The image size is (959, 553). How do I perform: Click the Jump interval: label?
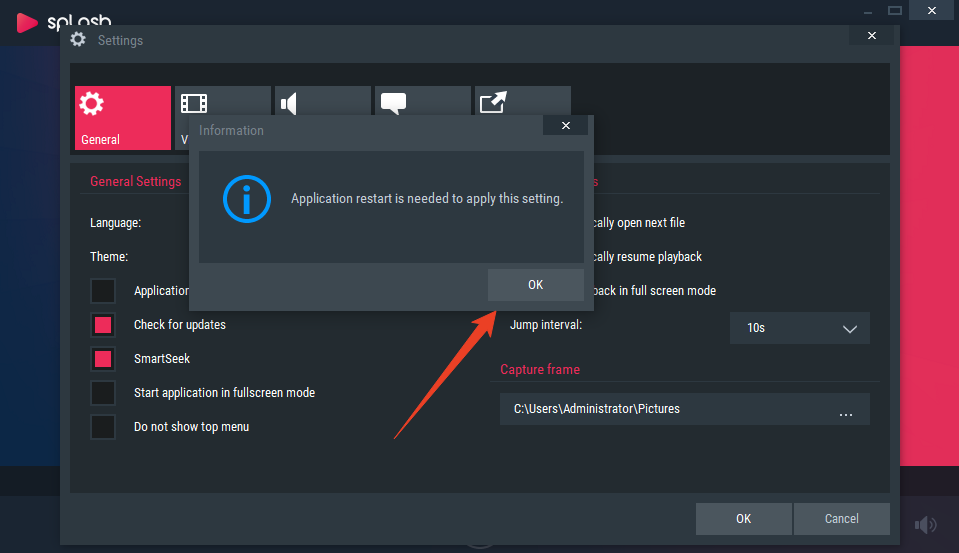[x=546, y=325]
